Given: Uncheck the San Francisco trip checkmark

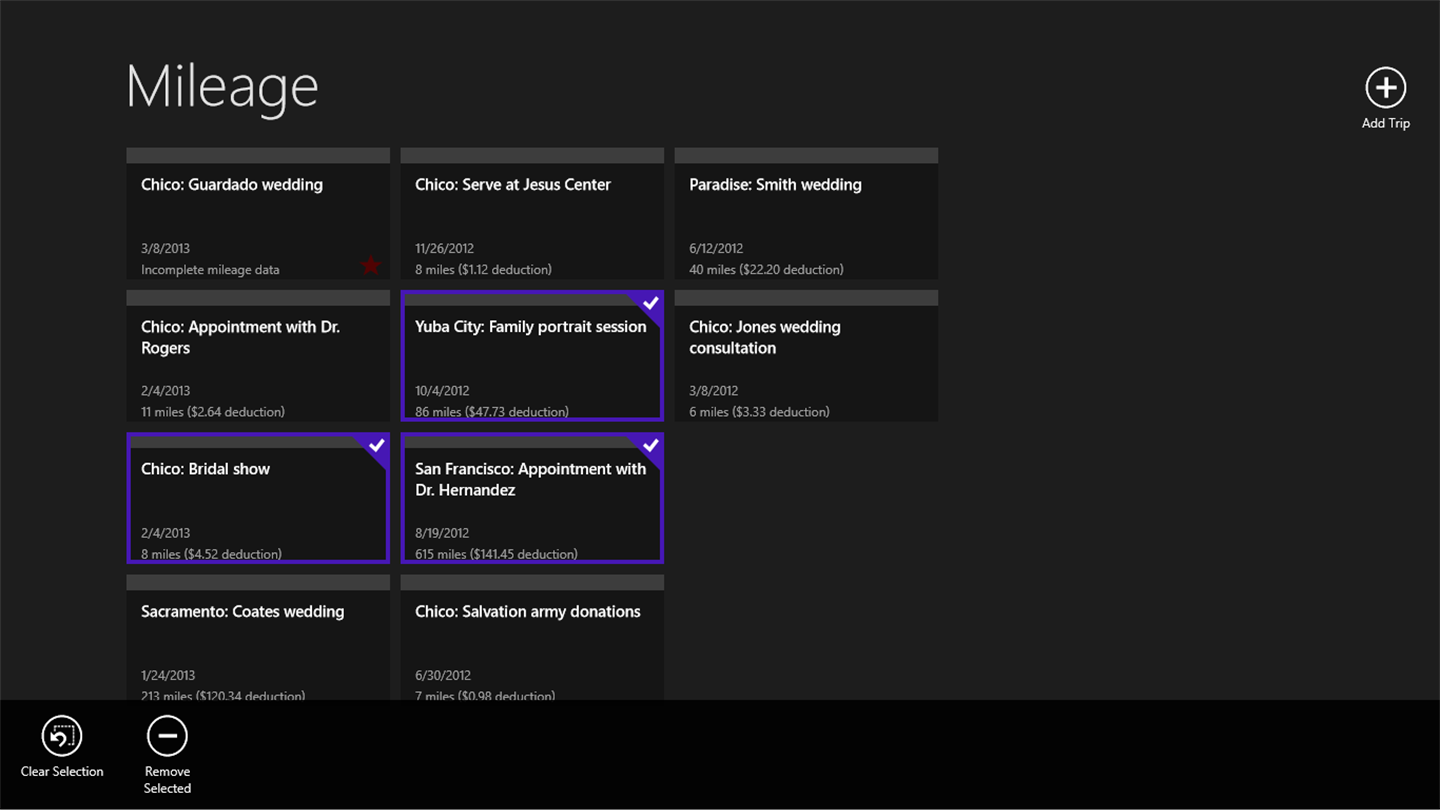Looking at the screenshot, I should [651, 445].
